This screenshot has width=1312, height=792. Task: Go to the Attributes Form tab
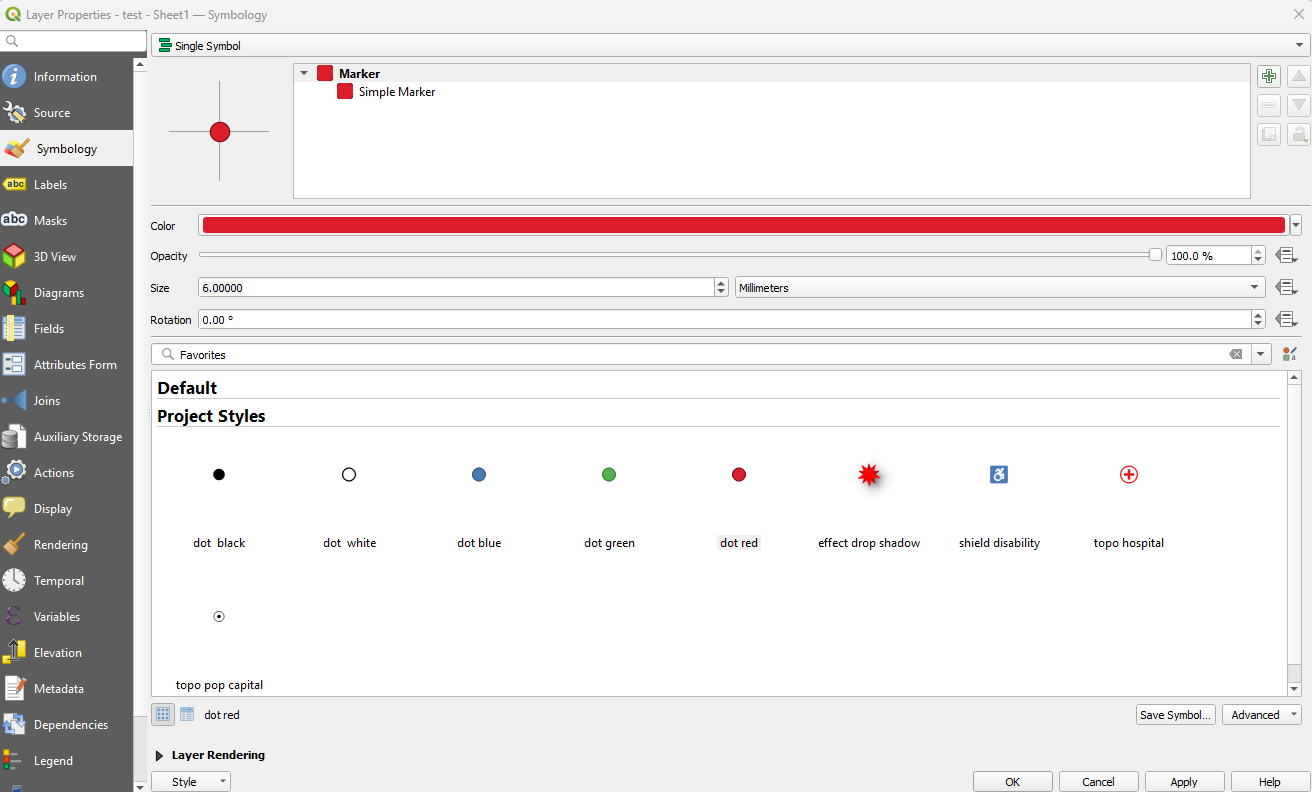tap(75, 365)
